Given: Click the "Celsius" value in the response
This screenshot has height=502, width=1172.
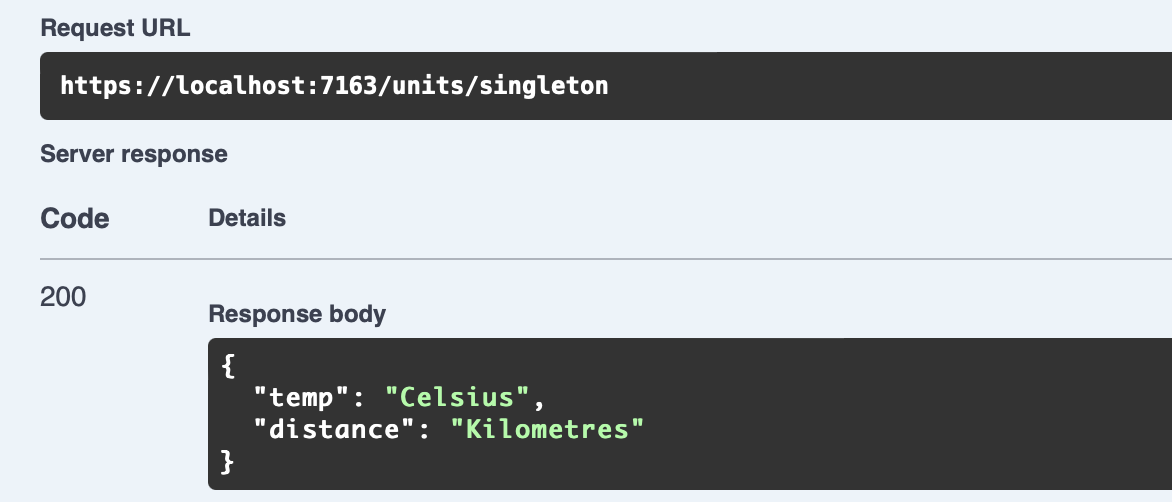Looking at the screenshot, I should click(x=457, y=397).
